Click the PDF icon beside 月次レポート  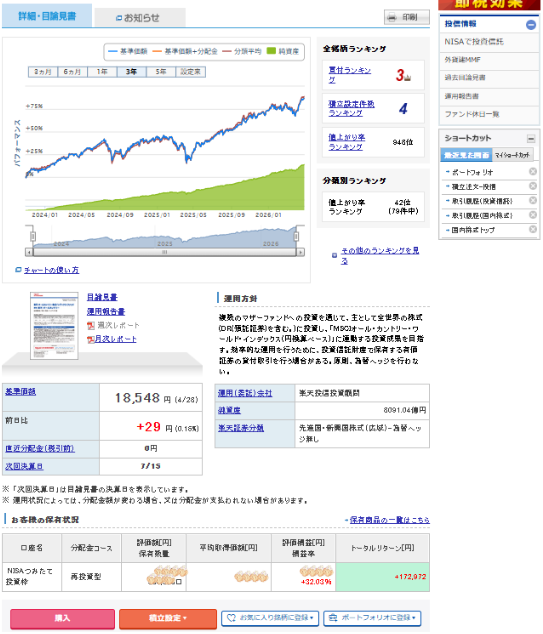click(91, 340)
